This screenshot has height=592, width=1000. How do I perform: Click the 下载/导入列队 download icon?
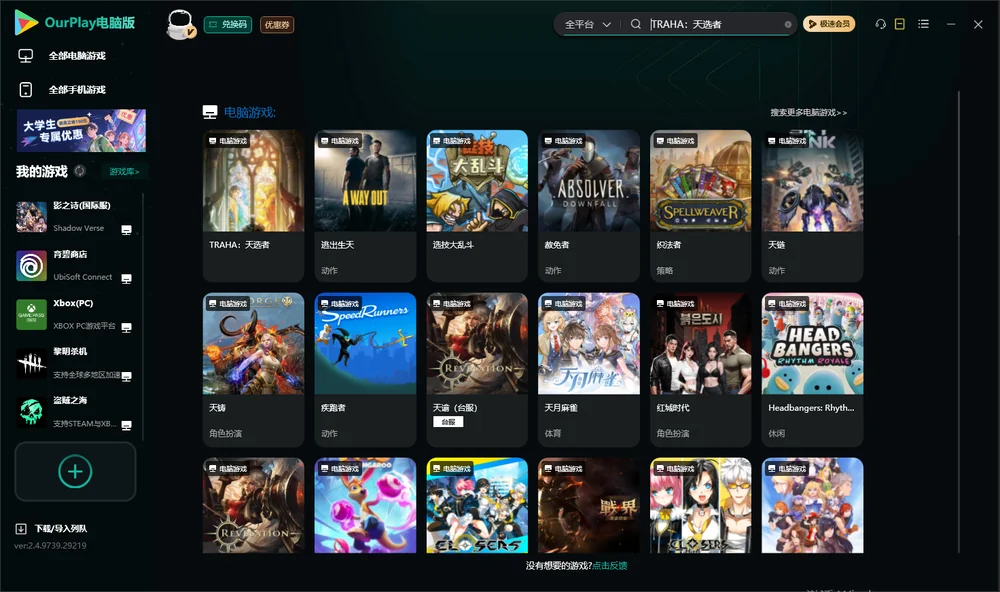coord(21,528)
